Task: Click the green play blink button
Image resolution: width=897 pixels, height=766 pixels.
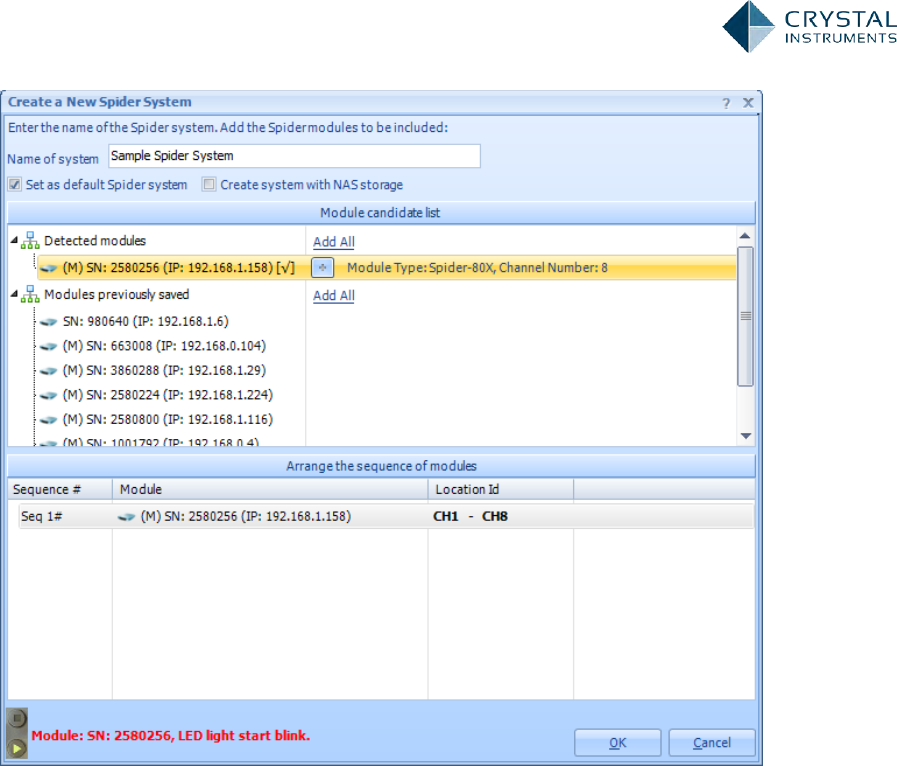Action: [17, 748]
